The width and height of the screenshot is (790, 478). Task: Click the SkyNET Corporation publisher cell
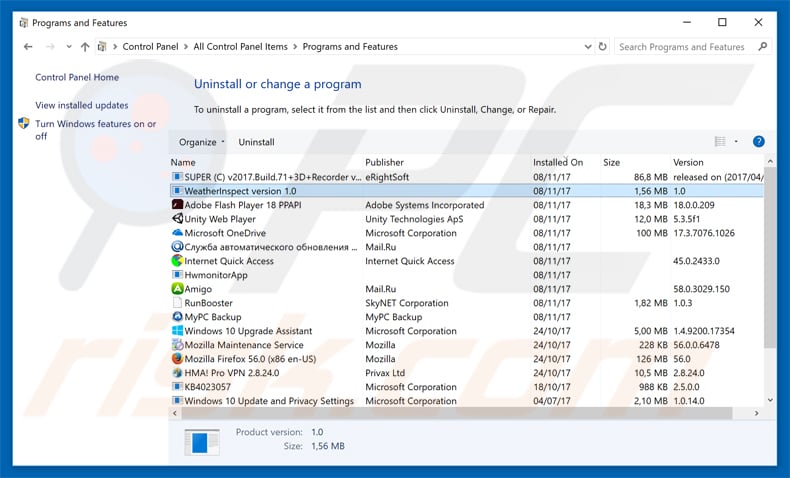[407, 303]
